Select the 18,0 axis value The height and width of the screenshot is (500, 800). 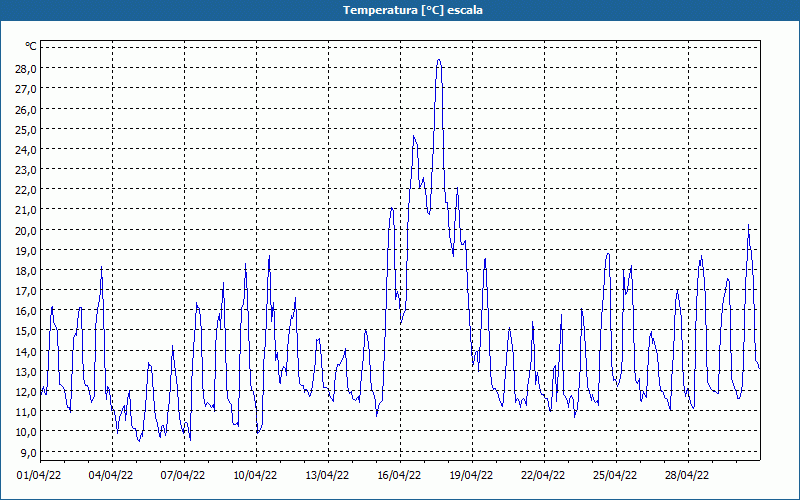(x=26, y=270)
